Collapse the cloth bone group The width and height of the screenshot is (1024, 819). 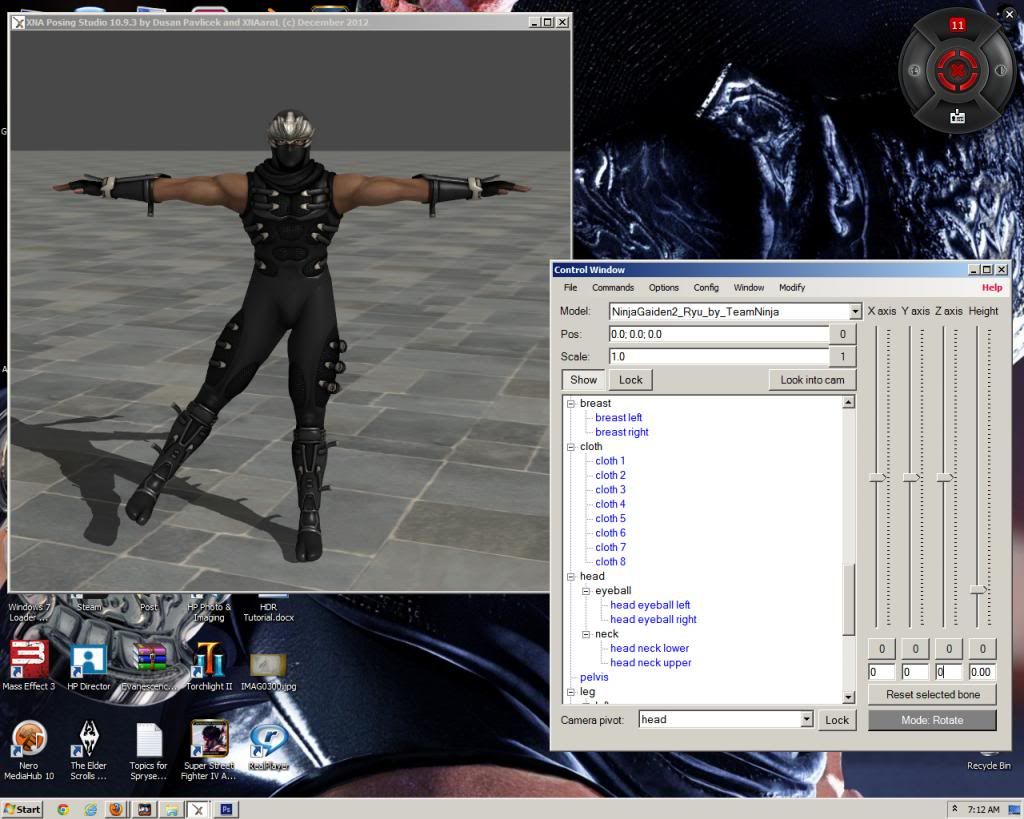point(571,447)
